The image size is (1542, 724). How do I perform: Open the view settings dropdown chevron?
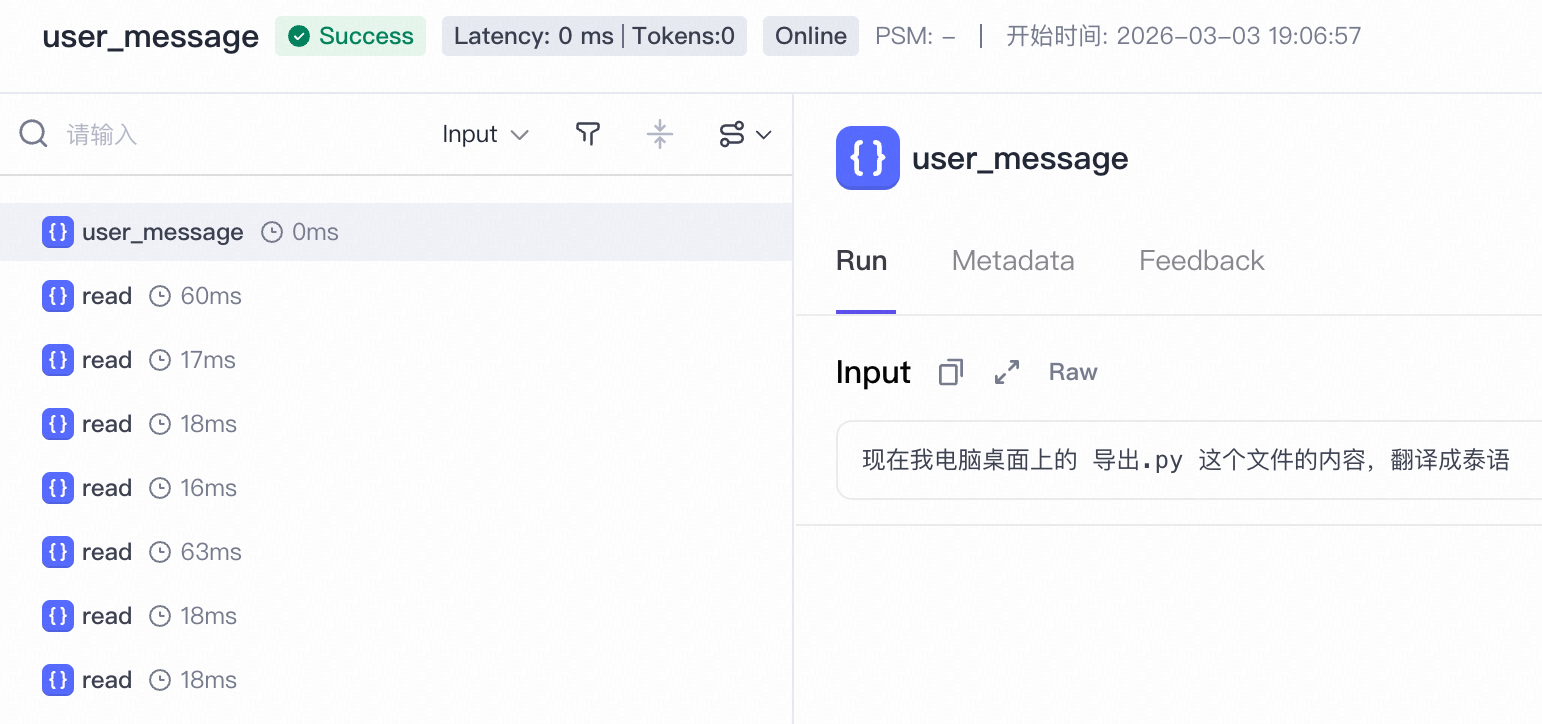pos(764,134)
